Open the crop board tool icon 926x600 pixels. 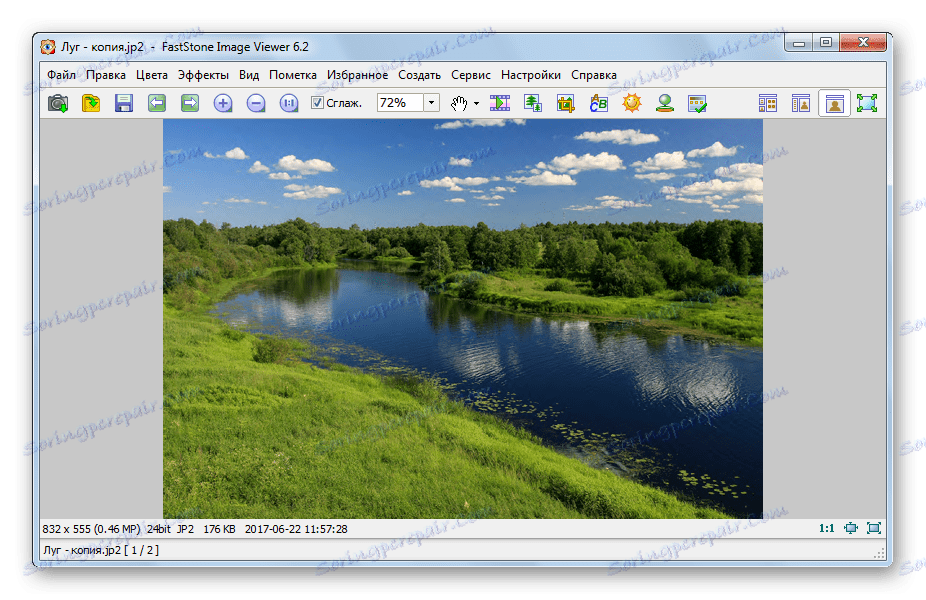tap(566, 103)
